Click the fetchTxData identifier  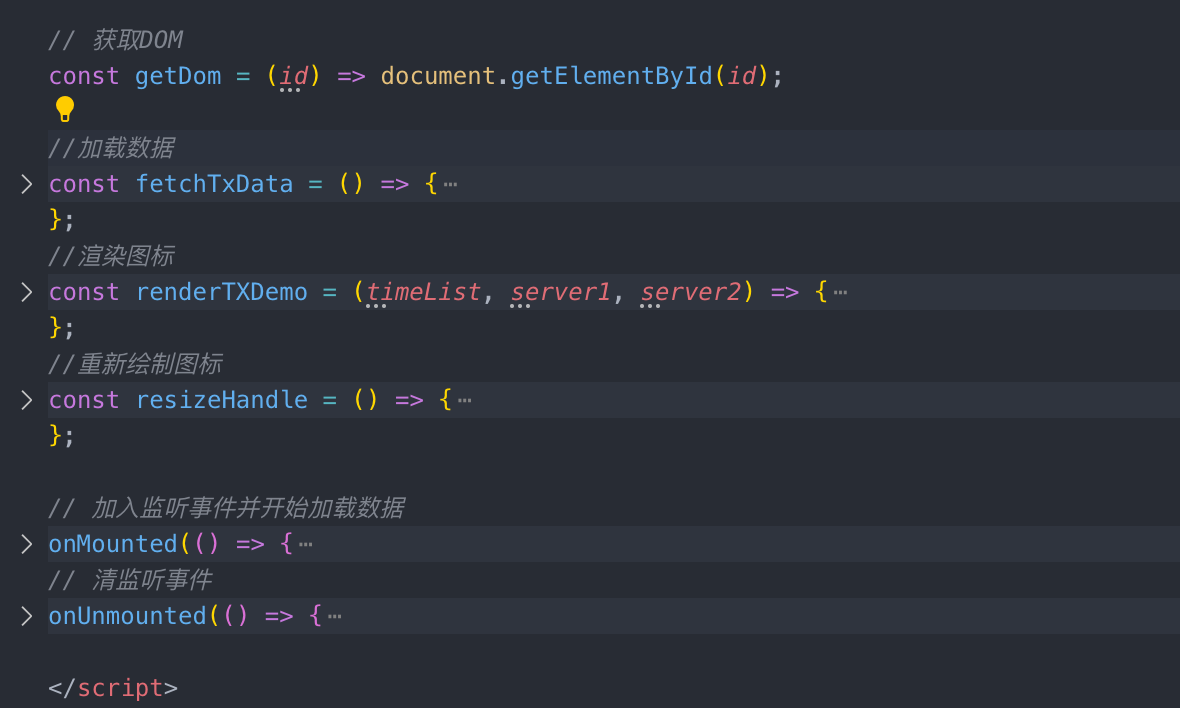(x=214, y=184)
